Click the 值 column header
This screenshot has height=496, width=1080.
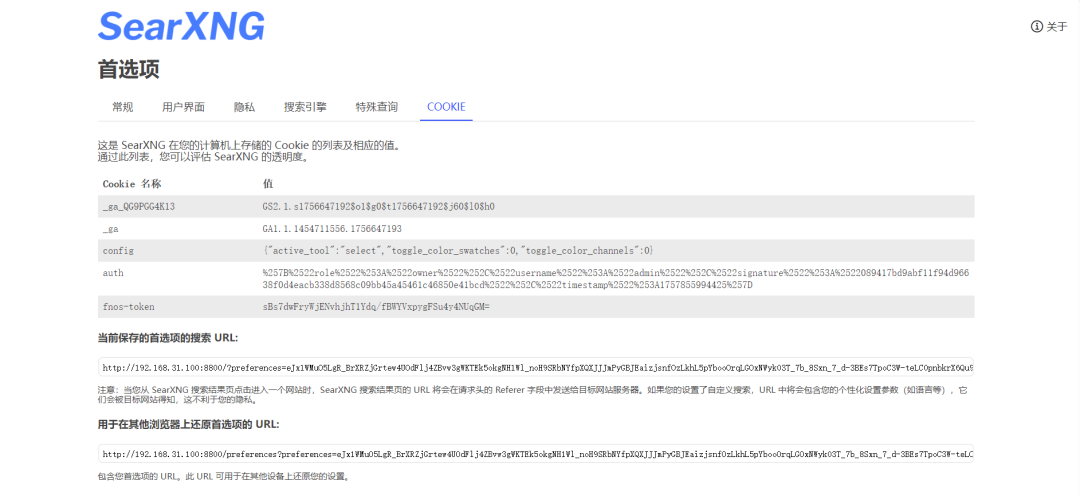click(x=268, y=185)
